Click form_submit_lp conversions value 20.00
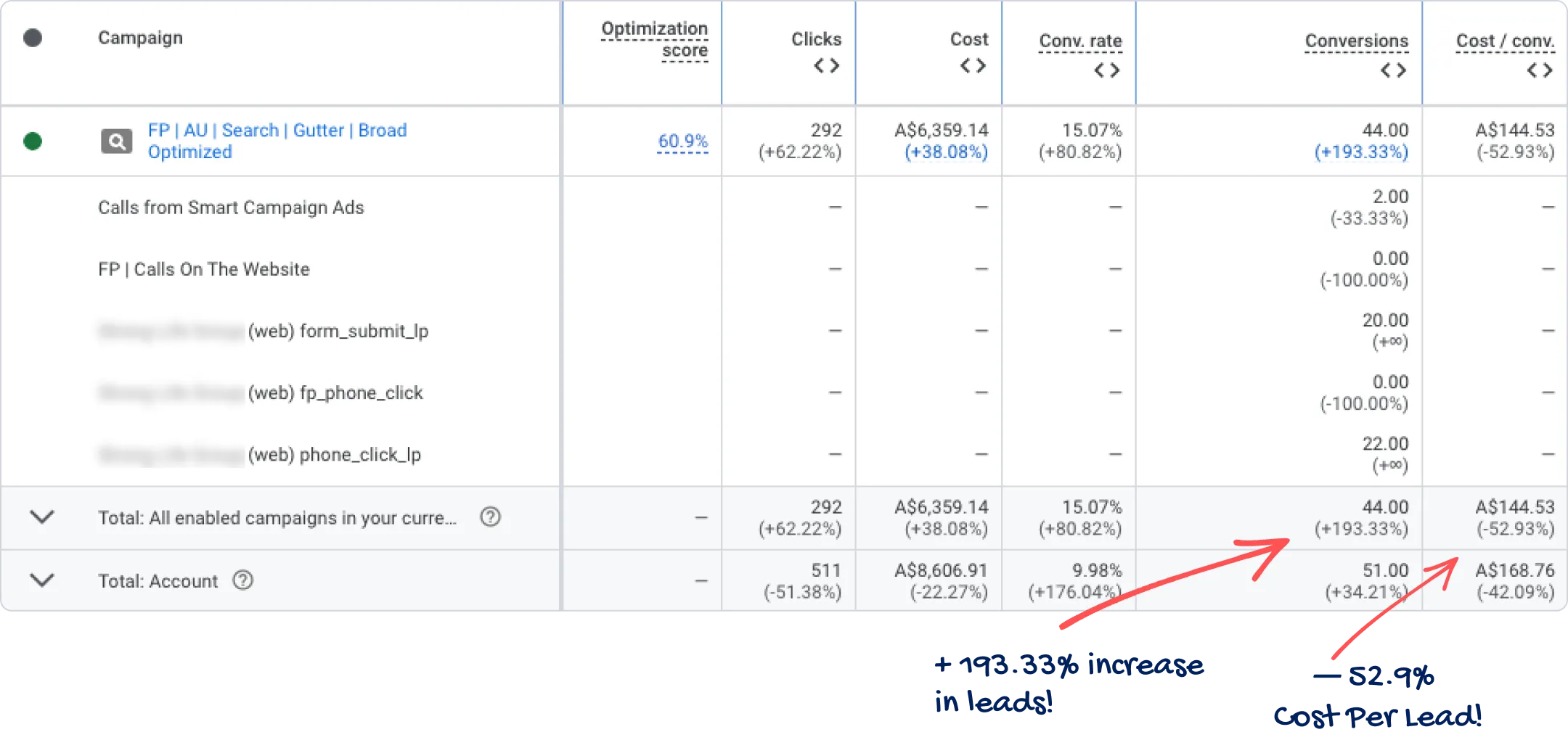Screen dimensions: 1568x740 tap(1385, 320)
